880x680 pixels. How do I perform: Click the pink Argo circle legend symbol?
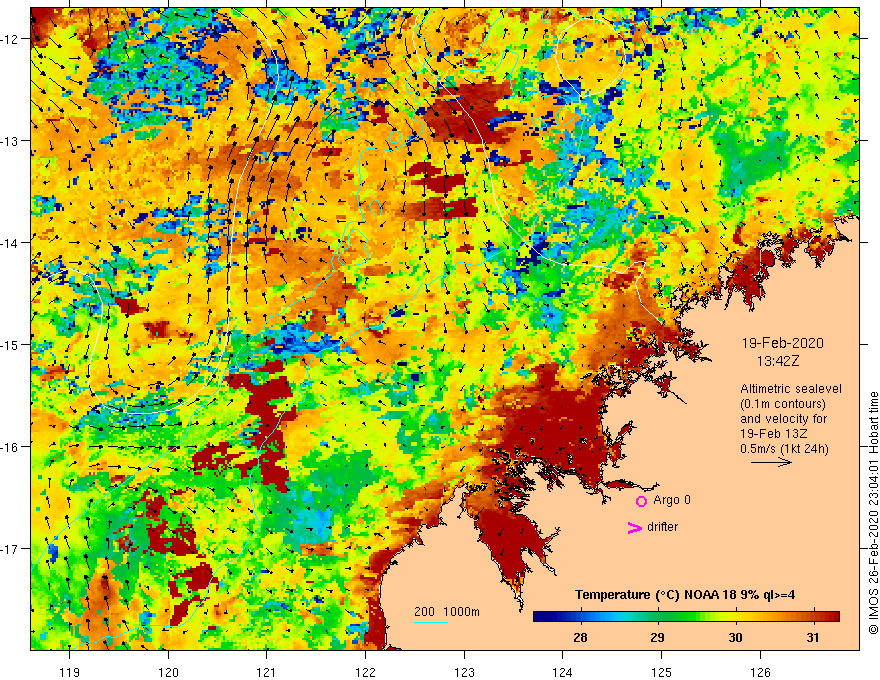(x=641, y=501)
